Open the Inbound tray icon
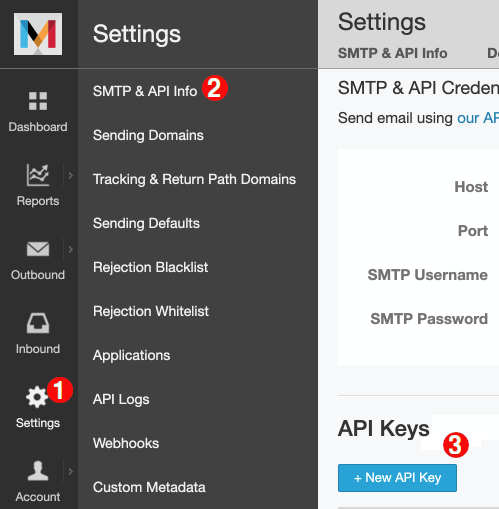Screen dimensions: 499x509 pyautogui.click(x=38, y=323)
